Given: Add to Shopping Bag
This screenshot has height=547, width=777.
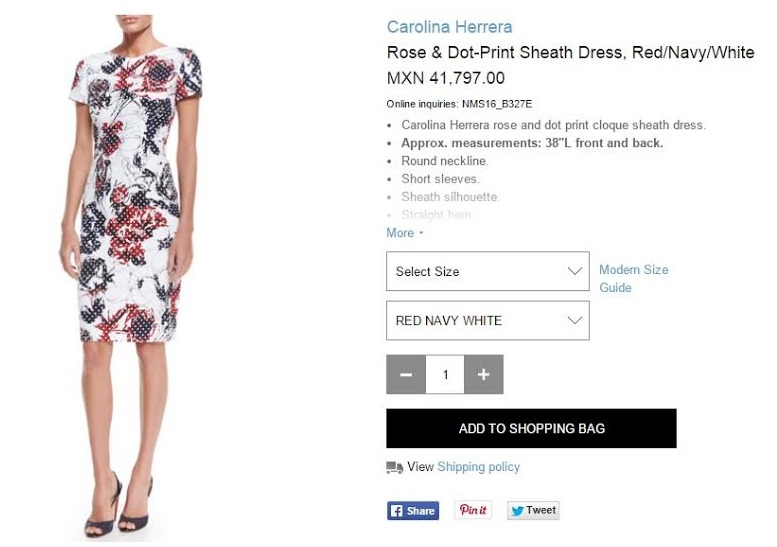Looking at the screenshot, I should 531,429.
